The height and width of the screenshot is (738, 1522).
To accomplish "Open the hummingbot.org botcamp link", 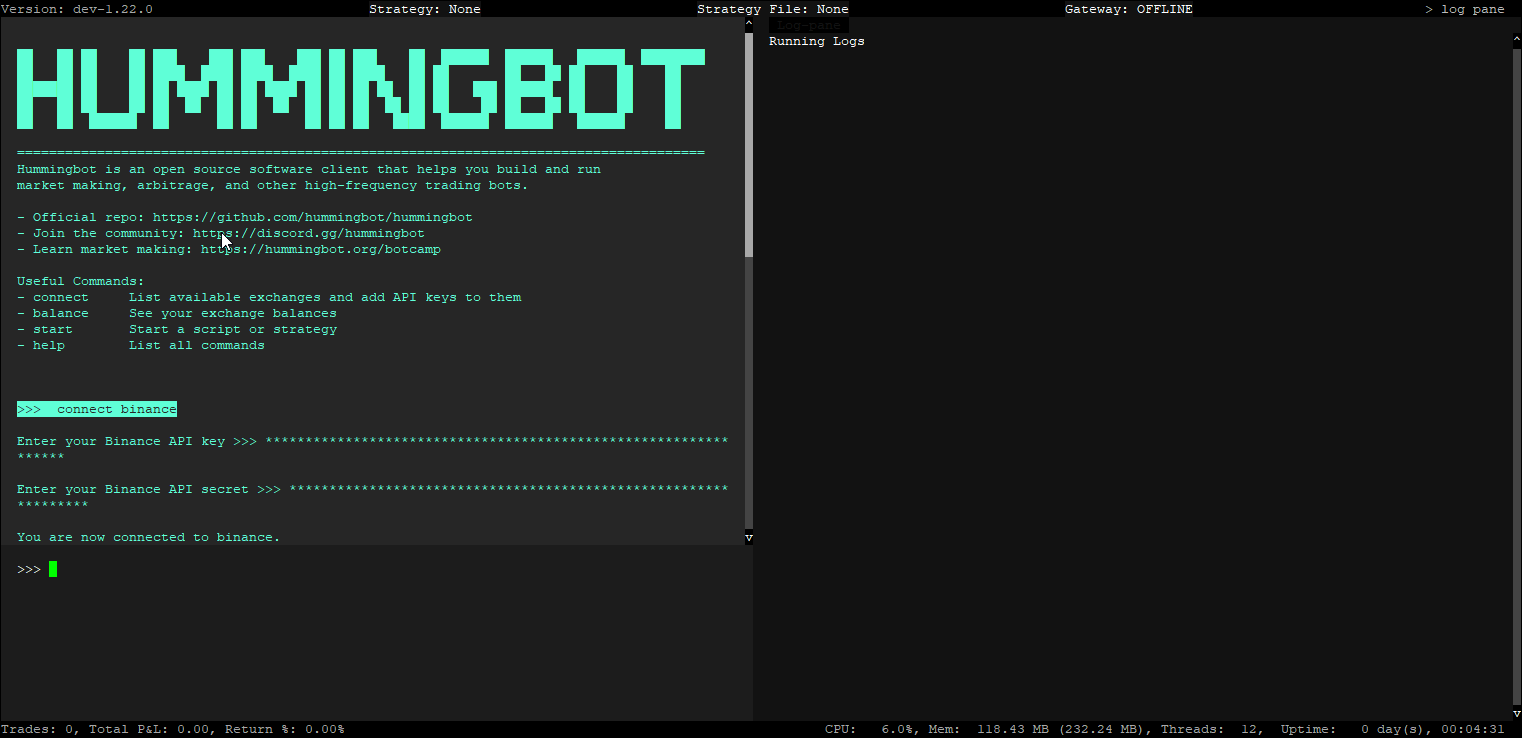I will [x=320, y=249].
